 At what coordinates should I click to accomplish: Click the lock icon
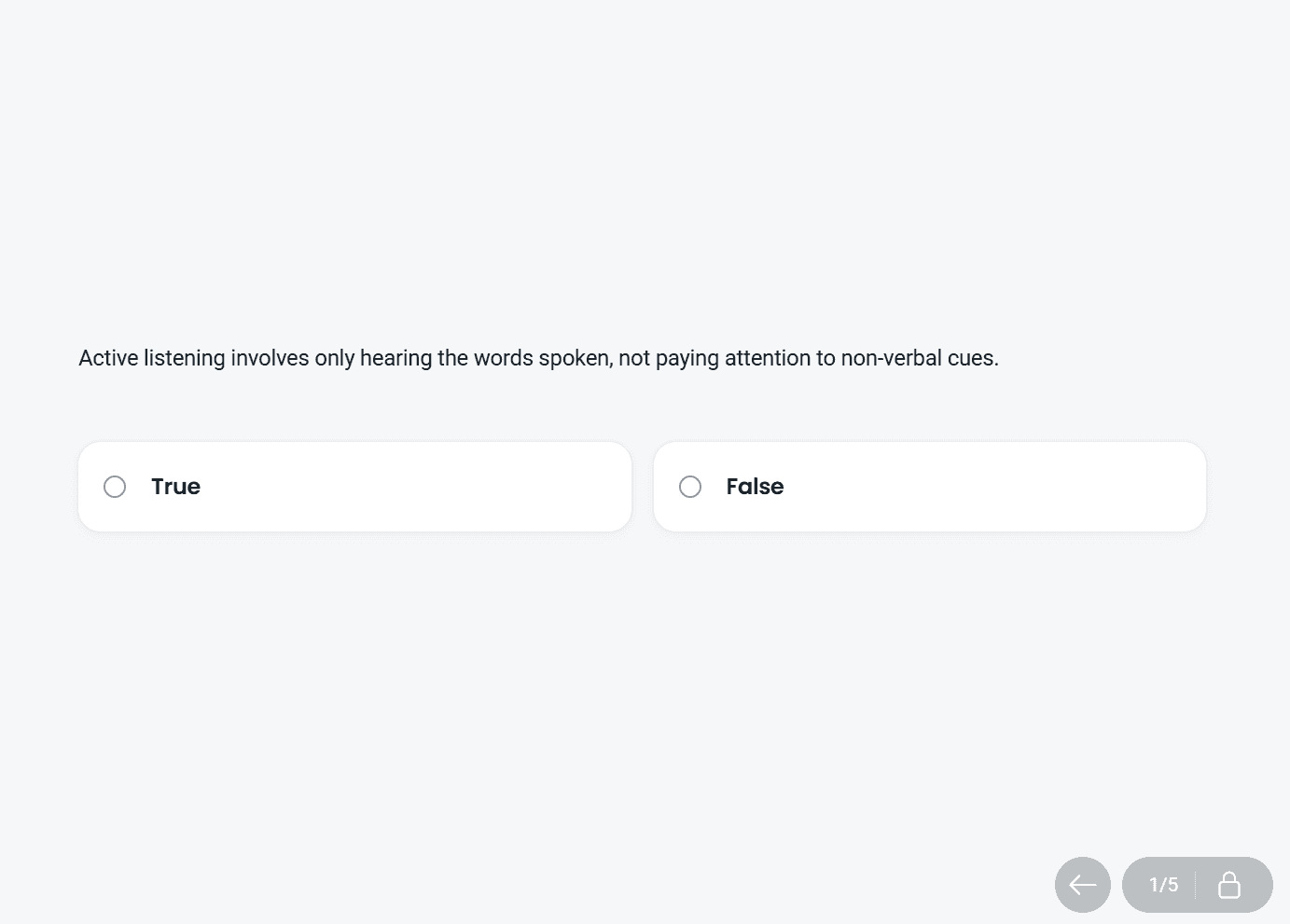tap(1229, 885)
